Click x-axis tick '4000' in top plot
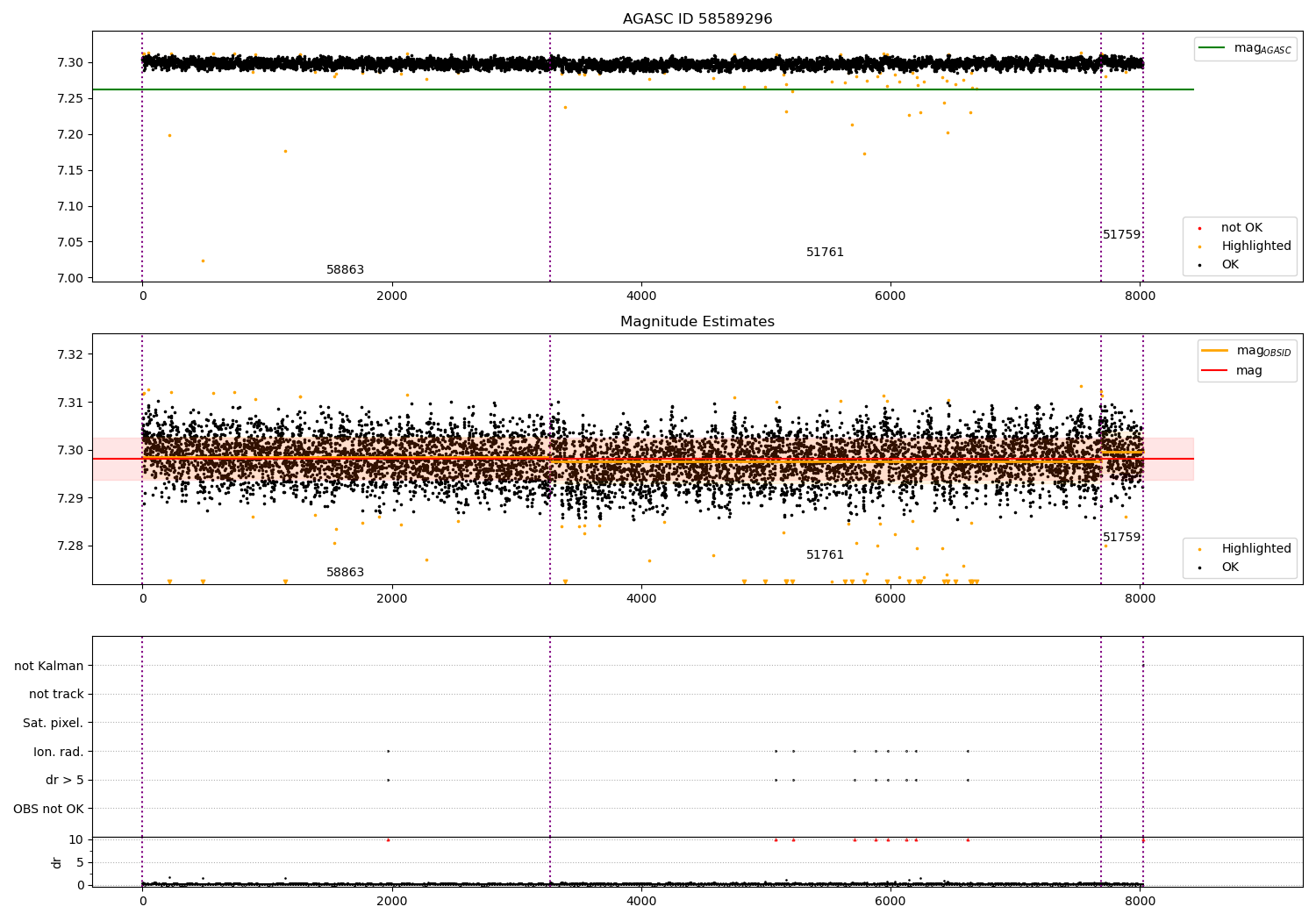The height and width of the screenshot is (921, 1316). point(641,296)
